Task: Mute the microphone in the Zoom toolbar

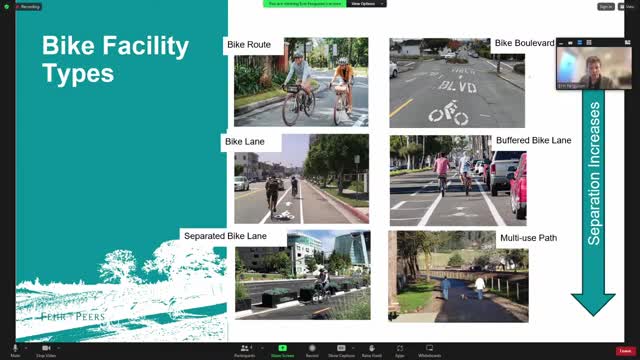Action: click(x=16, y=350)
